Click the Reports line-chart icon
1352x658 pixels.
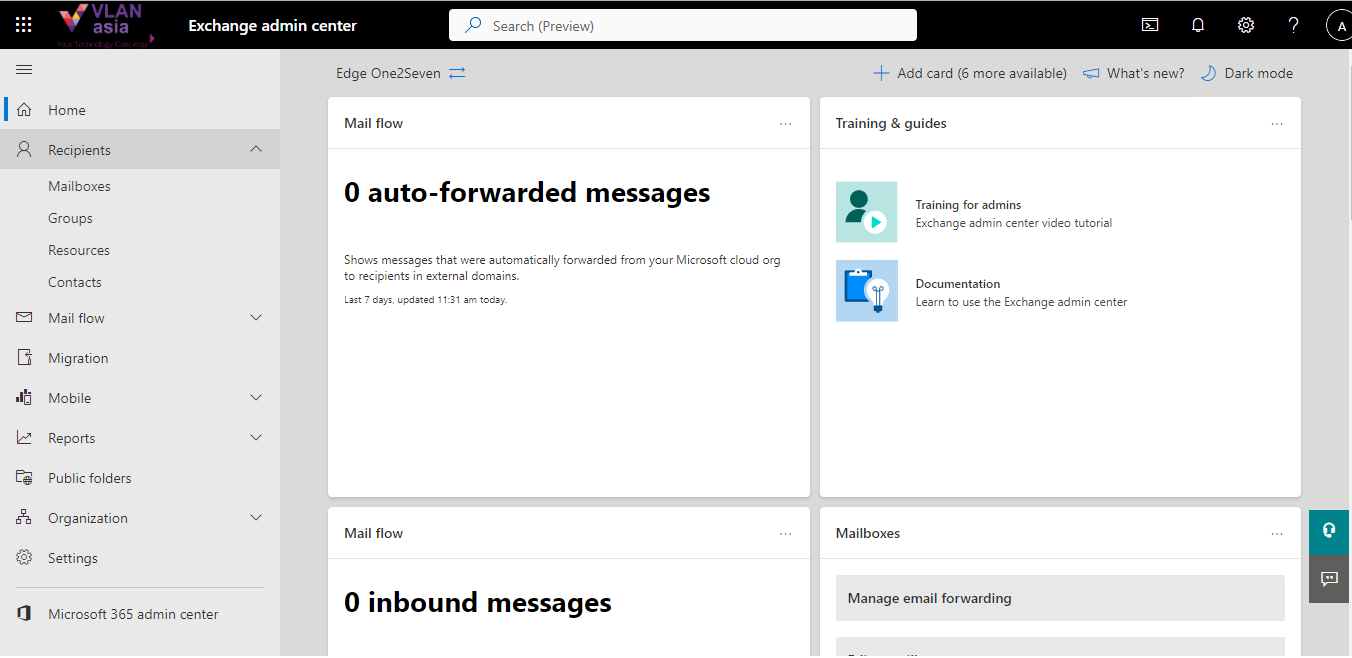pos(24,438)
